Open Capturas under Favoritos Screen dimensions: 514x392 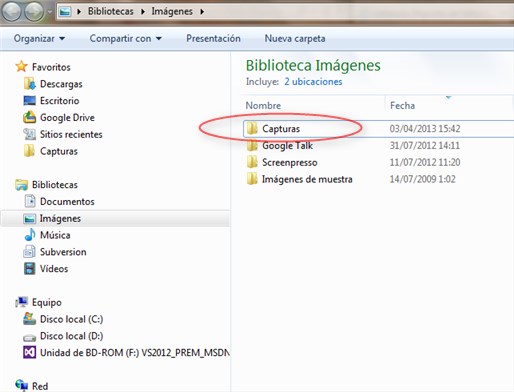59,151
